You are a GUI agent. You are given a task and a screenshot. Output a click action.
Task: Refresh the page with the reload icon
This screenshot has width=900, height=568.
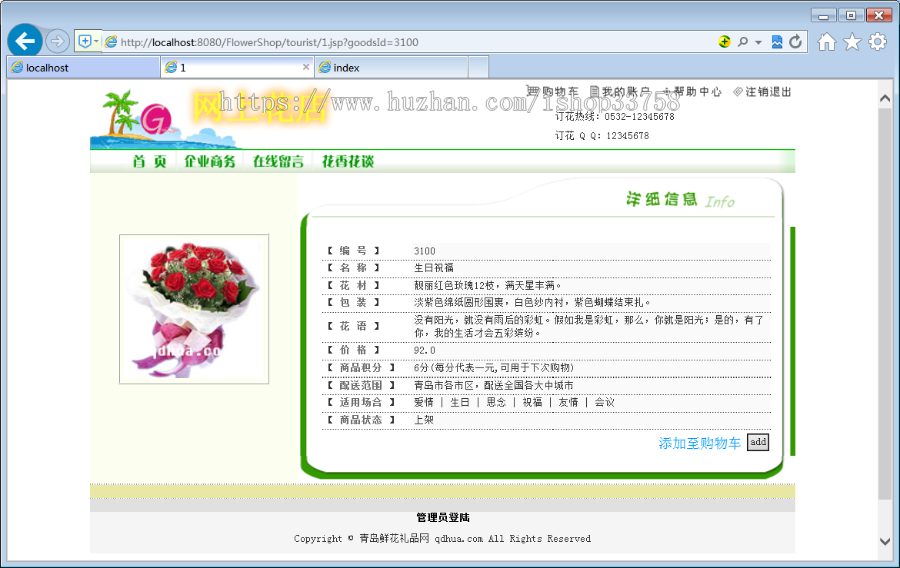point(795,42)
